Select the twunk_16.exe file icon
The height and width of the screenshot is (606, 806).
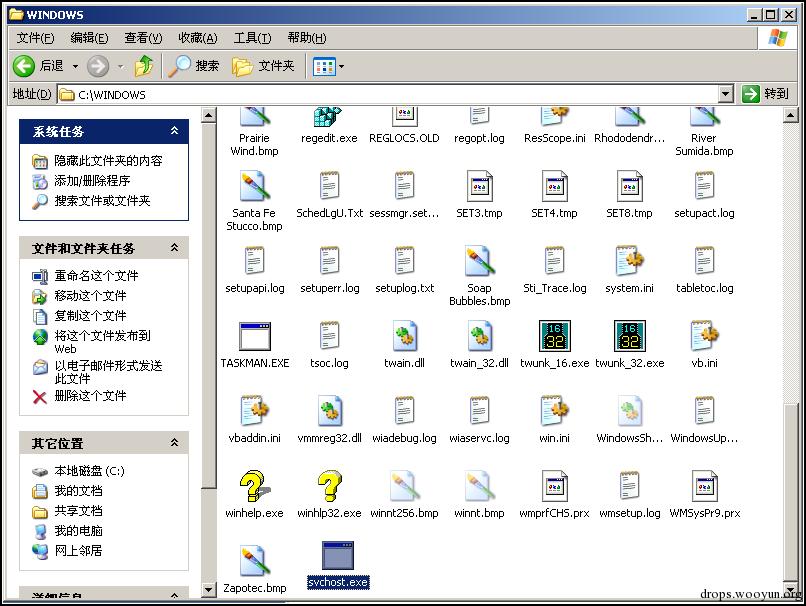[x=554, y=336]
